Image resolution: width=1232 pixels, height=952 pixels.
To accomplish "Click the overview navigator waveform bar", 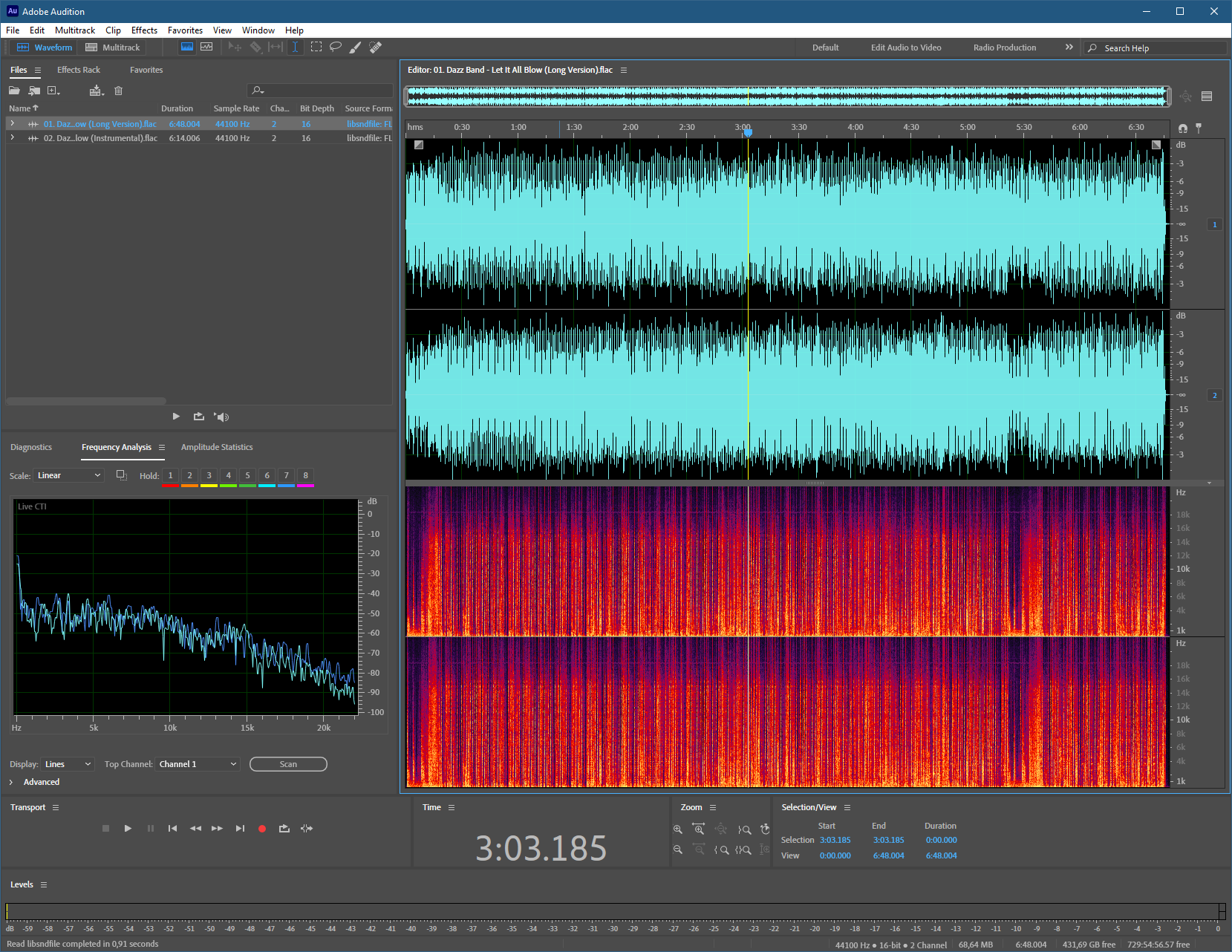I will (787, 96).
